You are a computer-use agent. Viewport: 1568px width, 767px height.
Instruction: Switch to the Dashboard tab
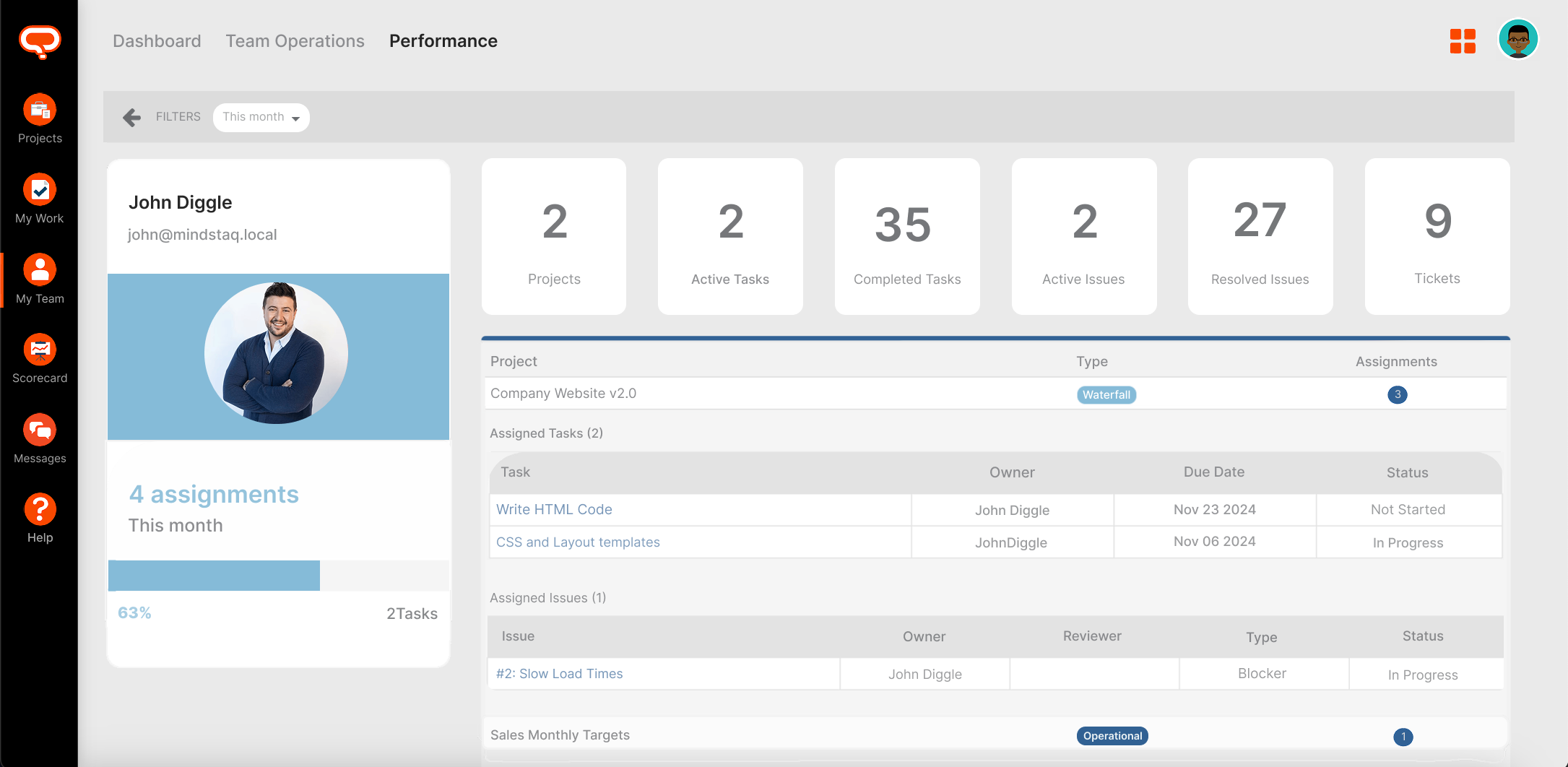click(x=156, y=40)
